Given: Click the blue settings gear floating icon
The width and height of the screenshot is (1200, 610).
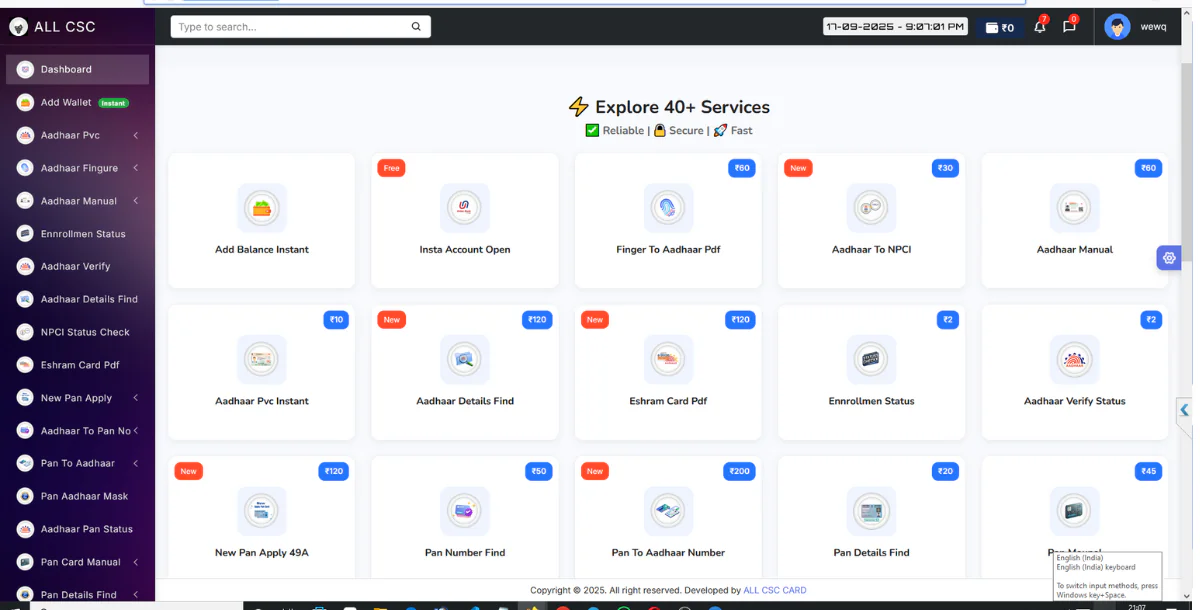Looking at the screenshot, I should click(x=1168, y=258).
